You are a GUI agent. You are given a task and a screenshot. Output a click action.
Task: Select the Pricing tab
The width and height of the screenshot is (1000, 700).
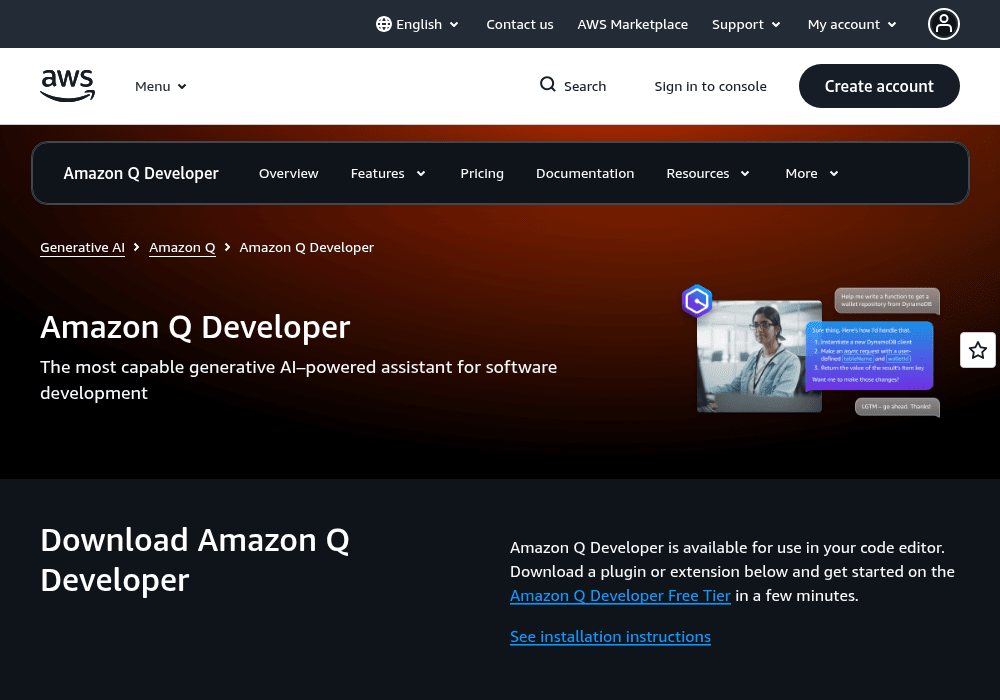click(482, 173)
